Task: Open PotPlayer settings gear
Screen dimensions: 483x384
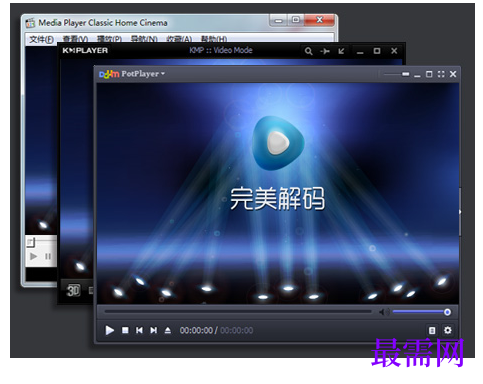Action: 448,330
